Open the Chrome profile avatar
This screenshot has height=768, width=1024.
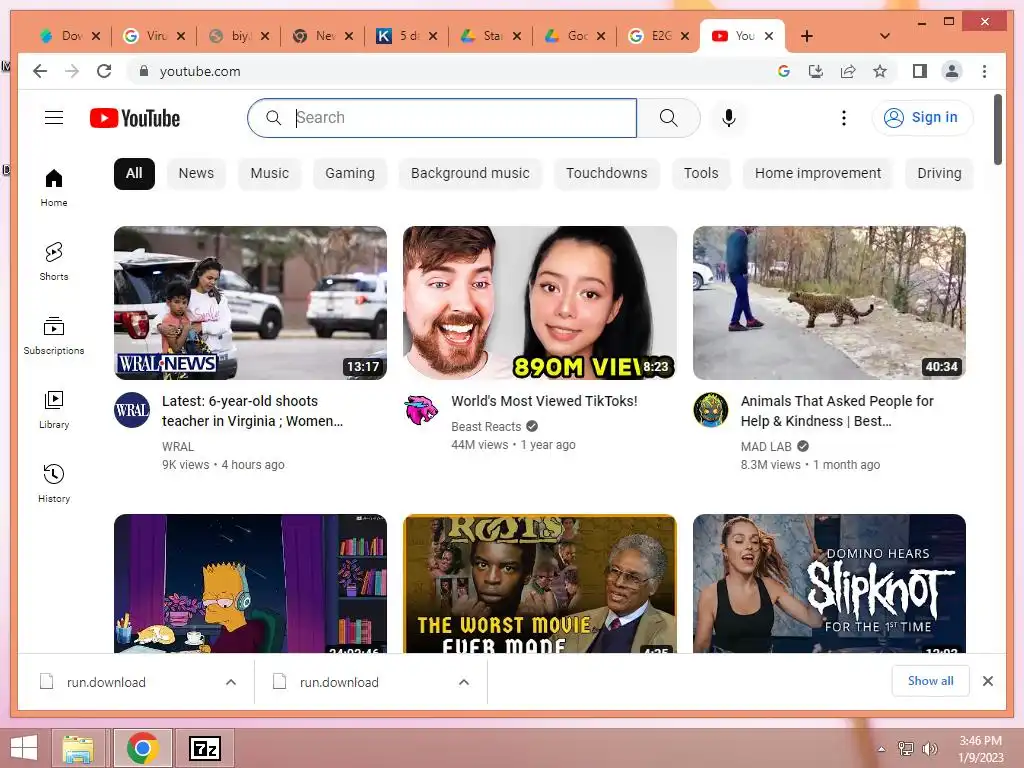952,71
